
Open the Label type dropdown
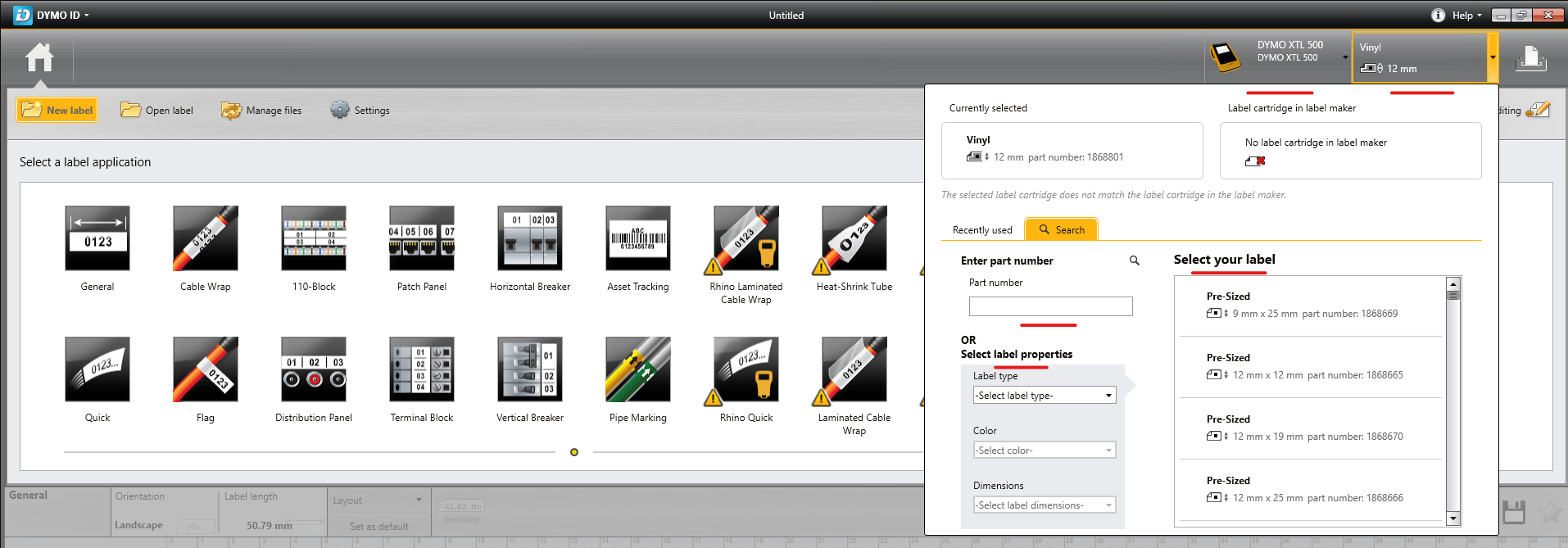(1044, 396)
